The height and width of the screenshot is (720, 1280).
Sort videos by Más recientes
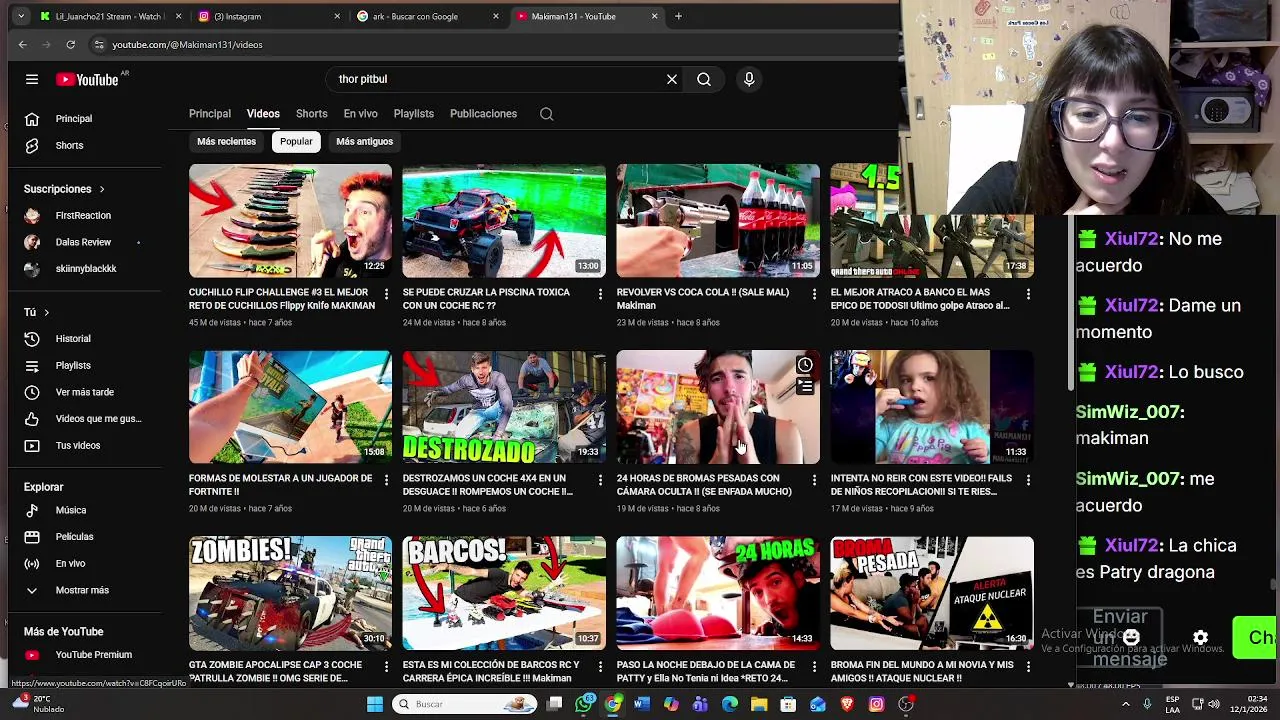point(226,142)
